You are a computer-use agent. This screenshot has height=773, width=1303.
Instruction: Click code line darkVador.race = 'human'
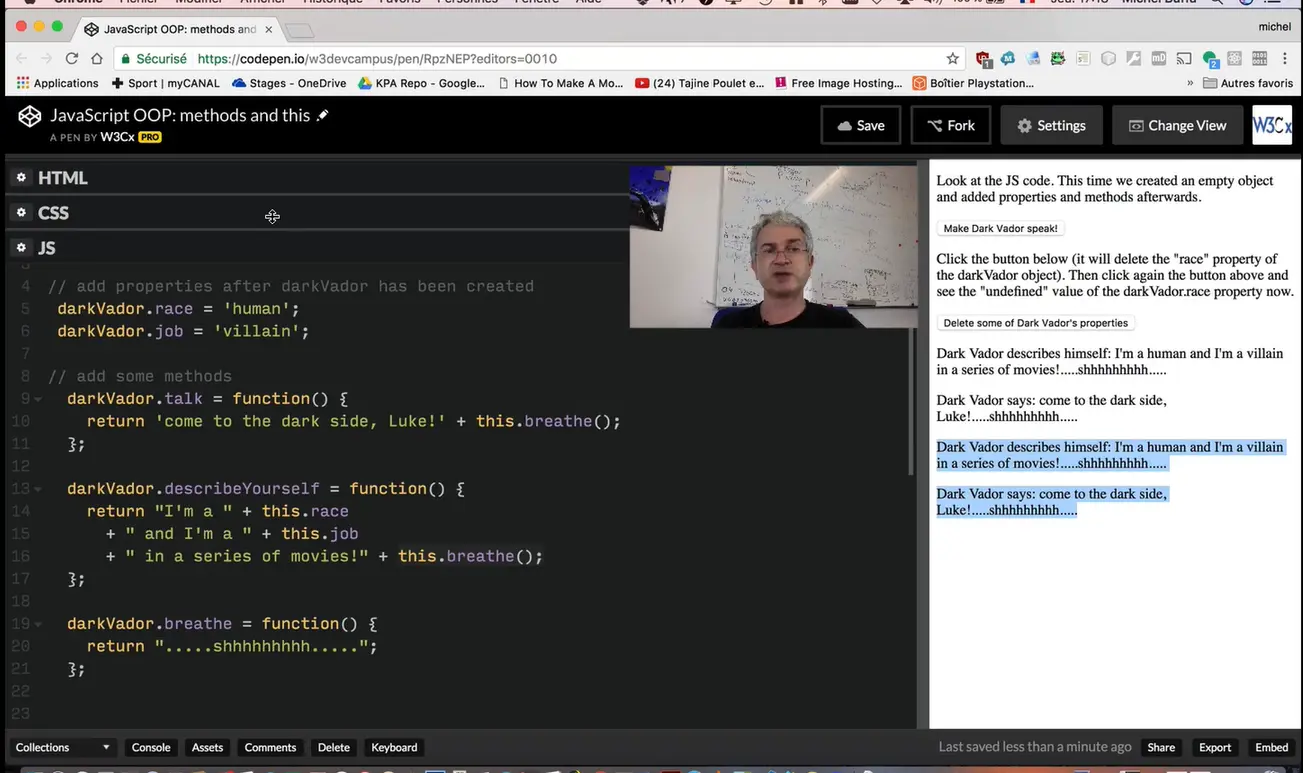tap(178, 309)
